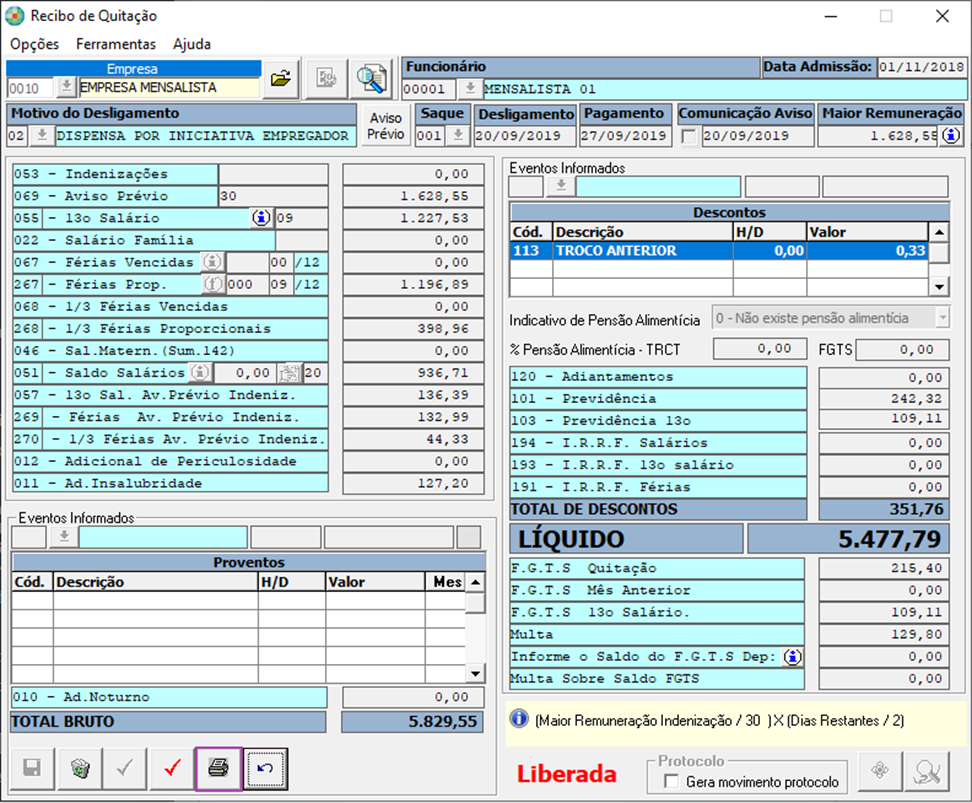Click the printer icon to print receipt
This screenshot has width=972, height=803.
coord(218,768)
